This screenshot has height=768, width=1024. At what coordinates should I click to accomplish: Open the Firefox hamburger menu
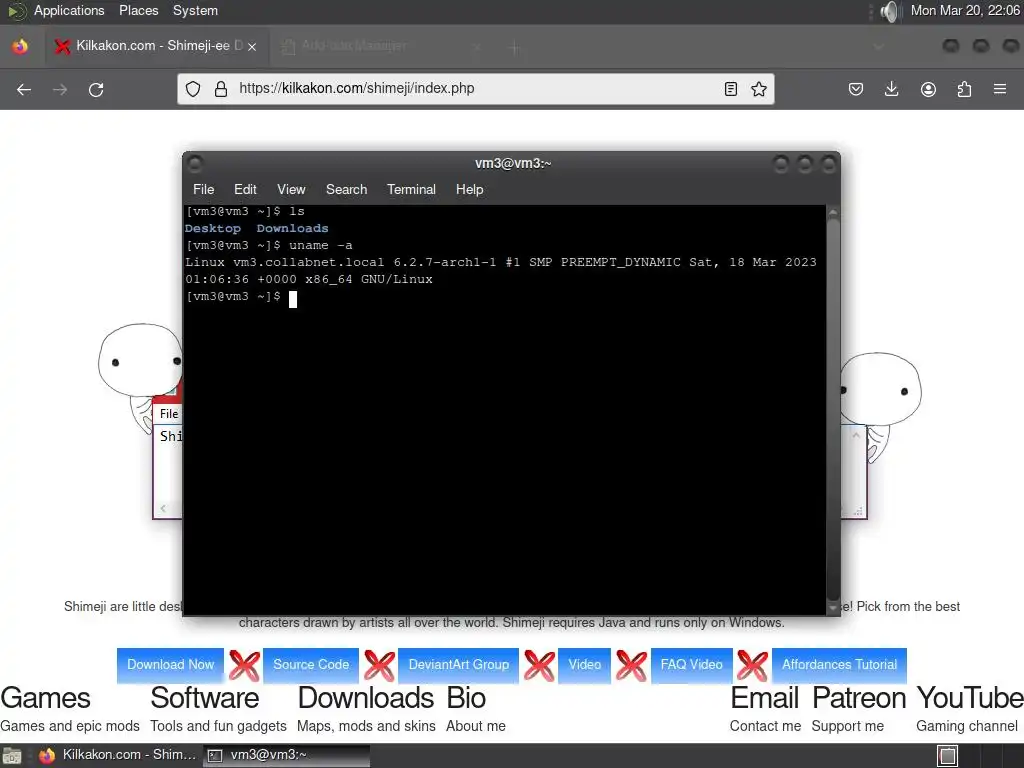coord(1000,89)
